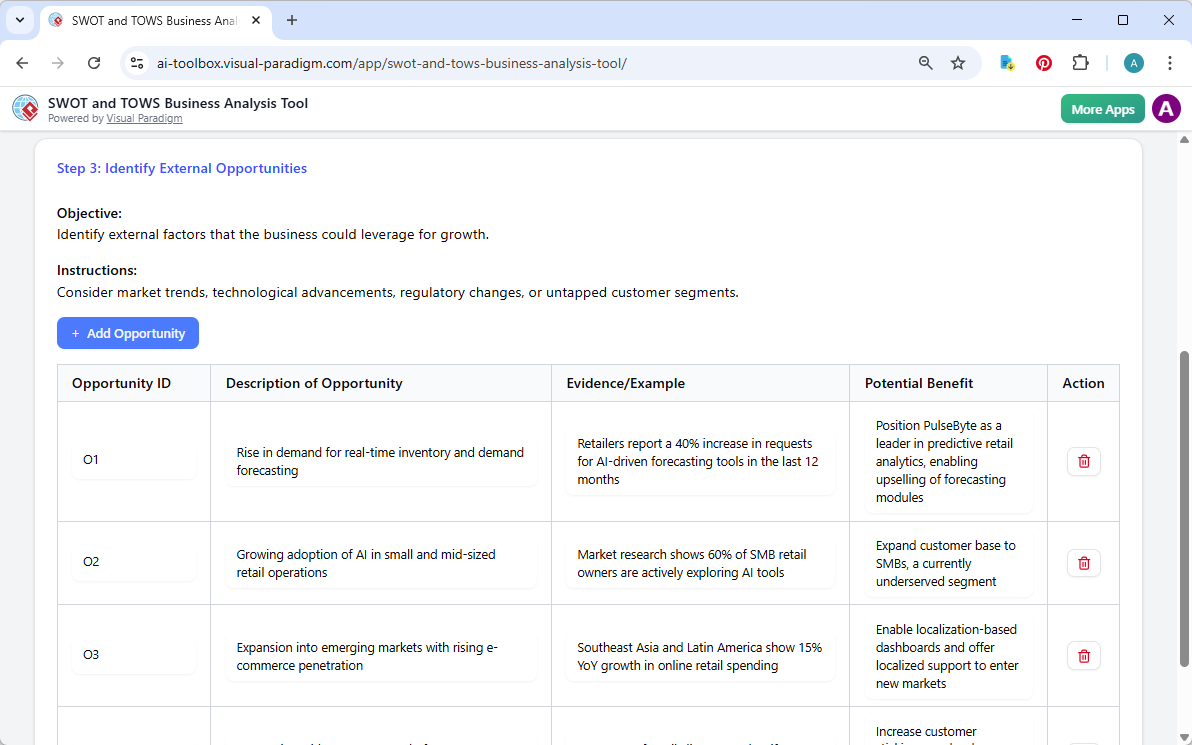Image resolution: width=1192 pixels, height=745 pixels.
Task: Open the tab search chevron
Action: [x=20, y=20]
